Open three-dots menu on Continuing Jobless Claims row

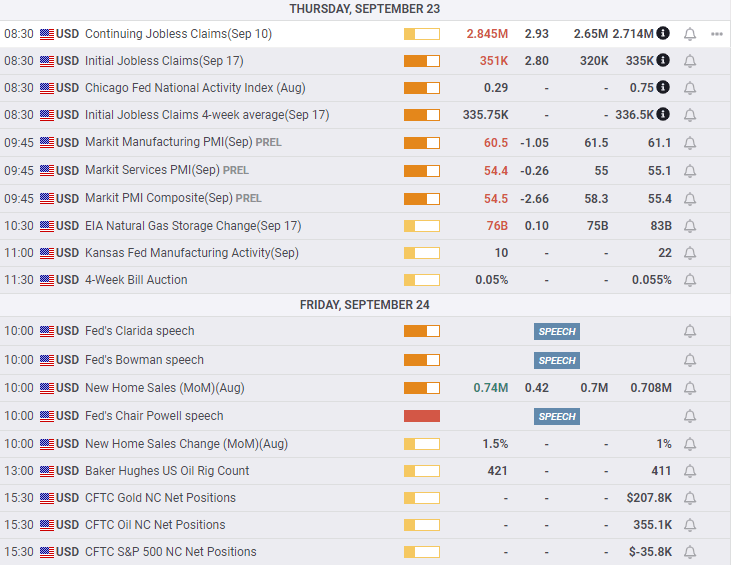pos(716,34)
